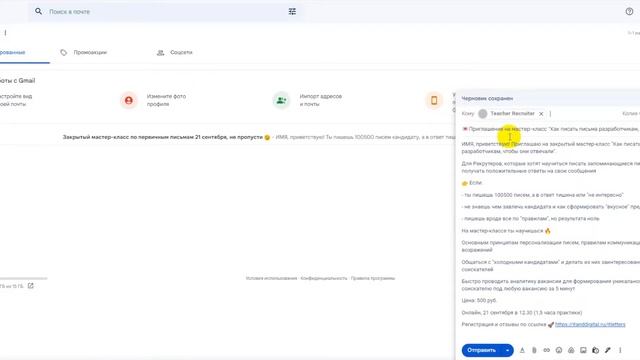Insert files using Google Drive icon

[x=571, y=350]
